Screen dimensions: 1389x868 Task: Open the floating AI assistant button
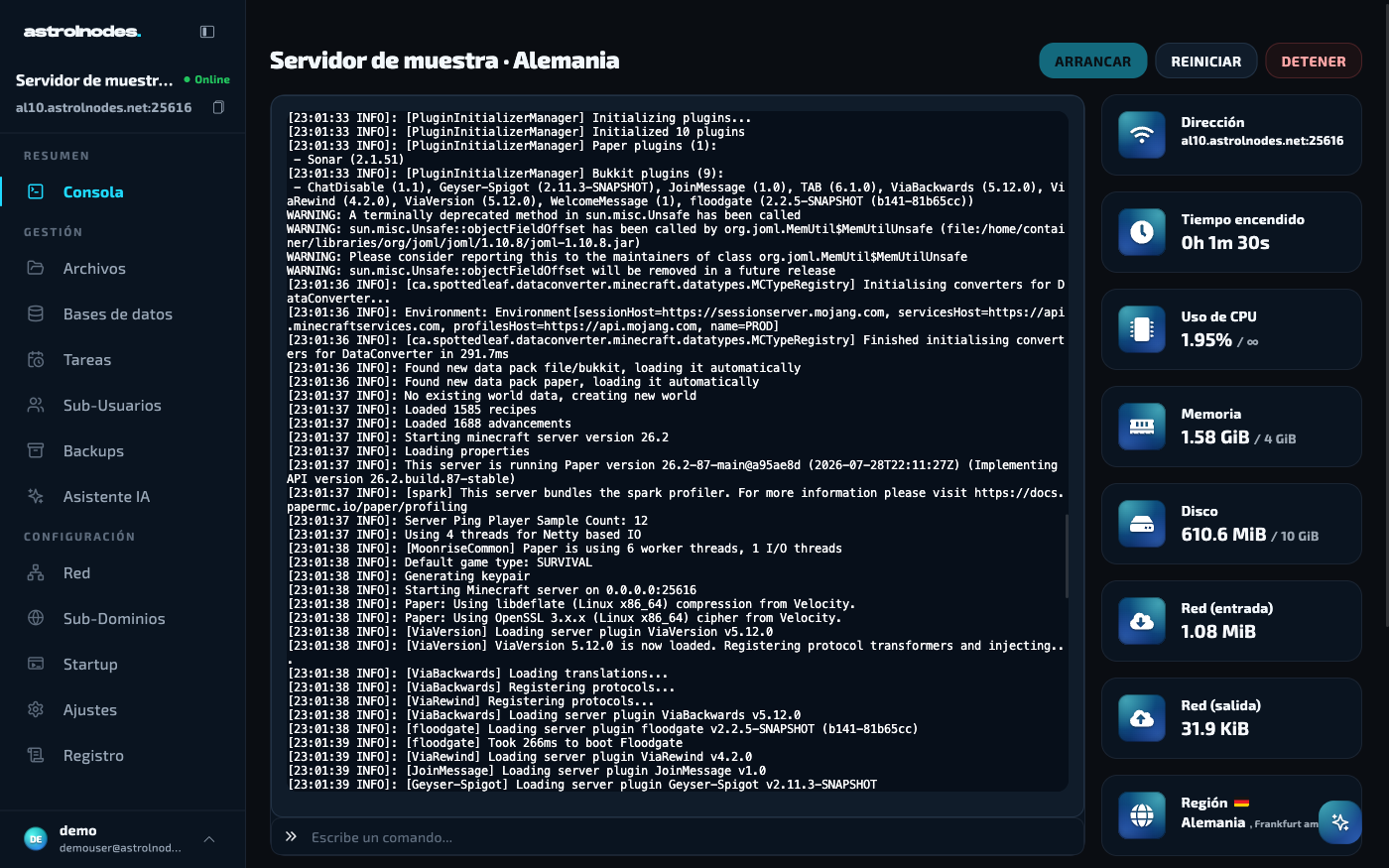1340,822
